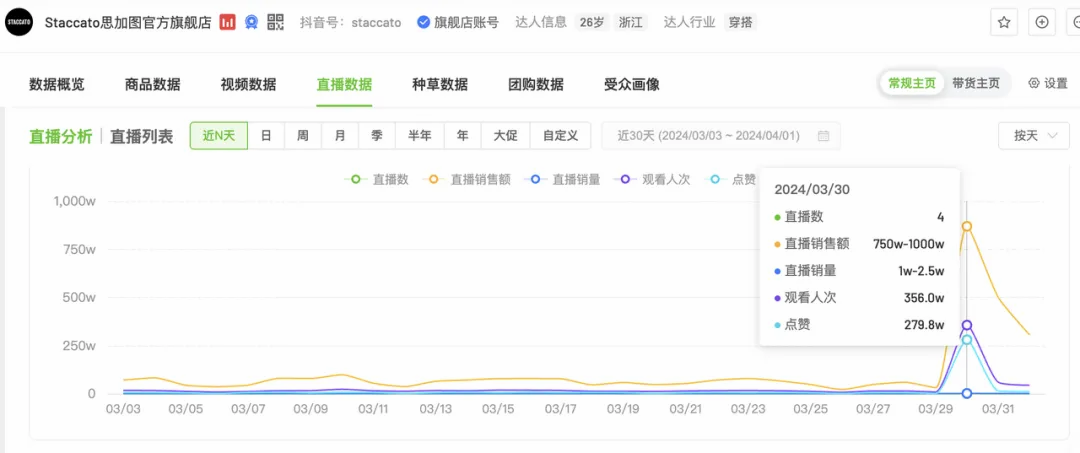Viewport: 1080px width, 453px height.
Task: Open the 直播列表 view
Action: 141,136
